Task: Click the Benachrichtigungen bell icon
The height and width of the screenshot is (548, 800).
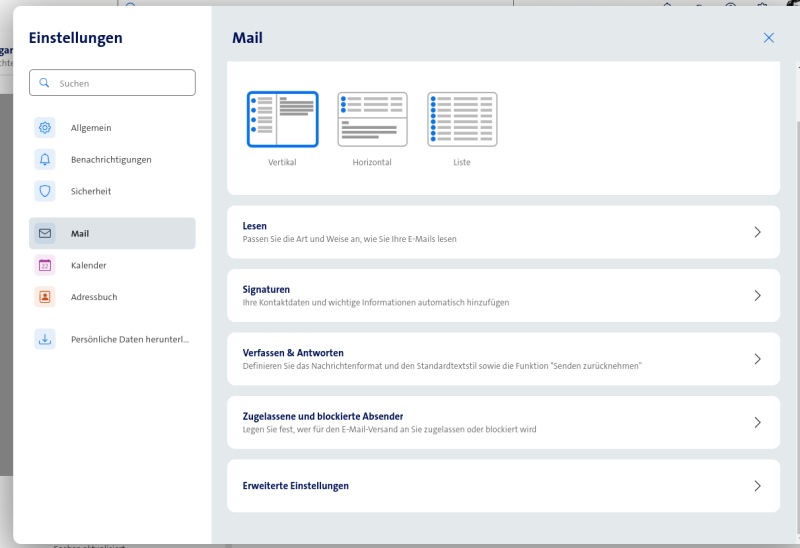Action: coord(45,160)
